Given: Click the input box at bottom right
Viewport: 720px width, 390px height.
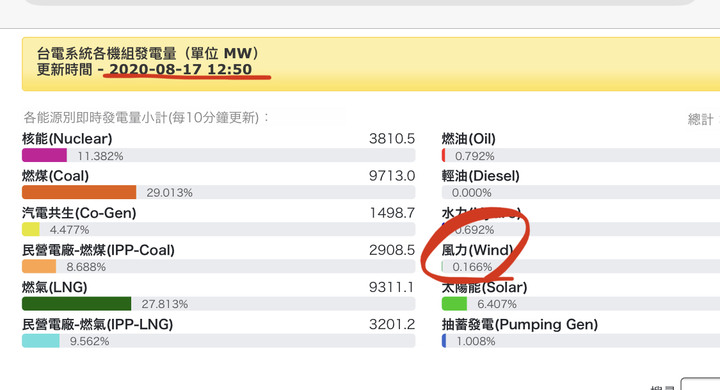Looking at the screenshot, I should tap(701, 384).
